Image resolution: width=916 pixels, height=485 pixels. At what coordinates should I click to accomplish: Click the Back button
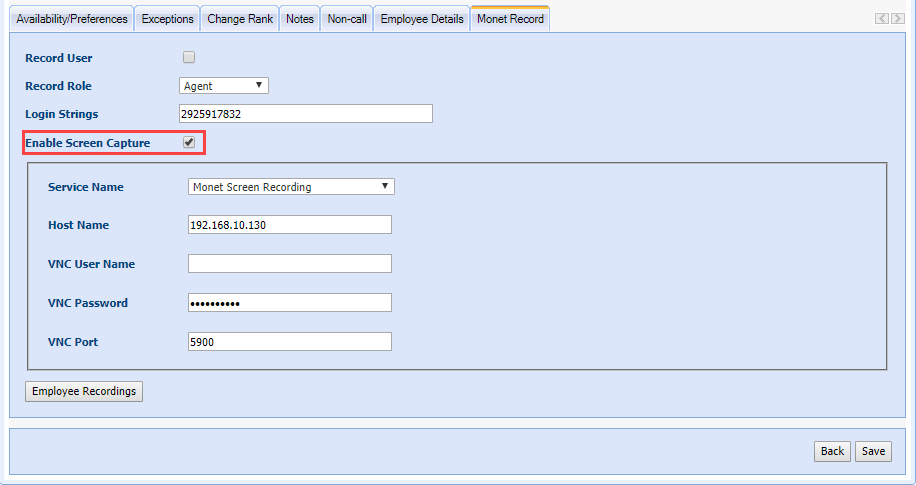(832, 451)
